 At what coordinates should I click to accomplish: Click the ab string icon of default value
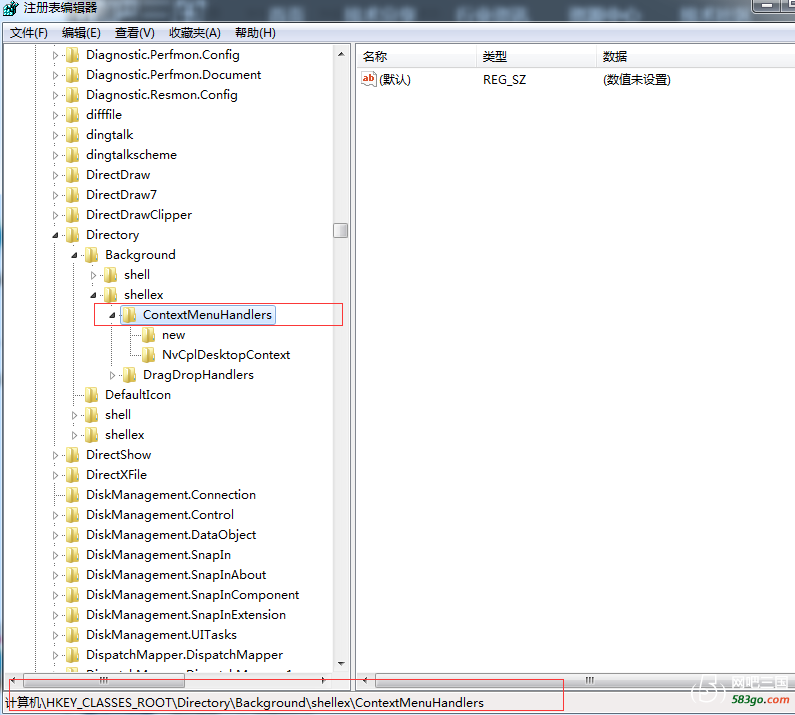369,79
